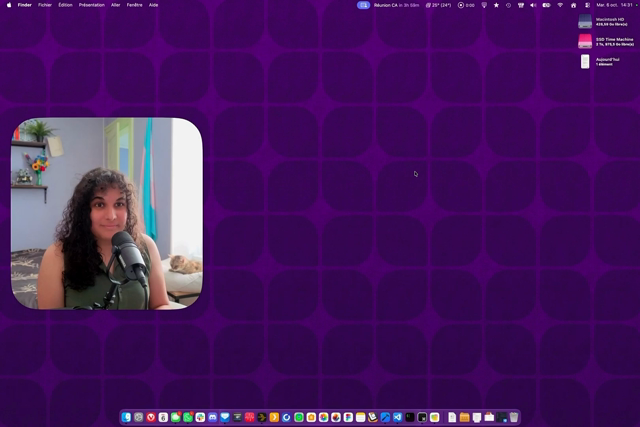
Task: Open Finder from the Dock
Action: pyautogui.click(x=126, y=417)
